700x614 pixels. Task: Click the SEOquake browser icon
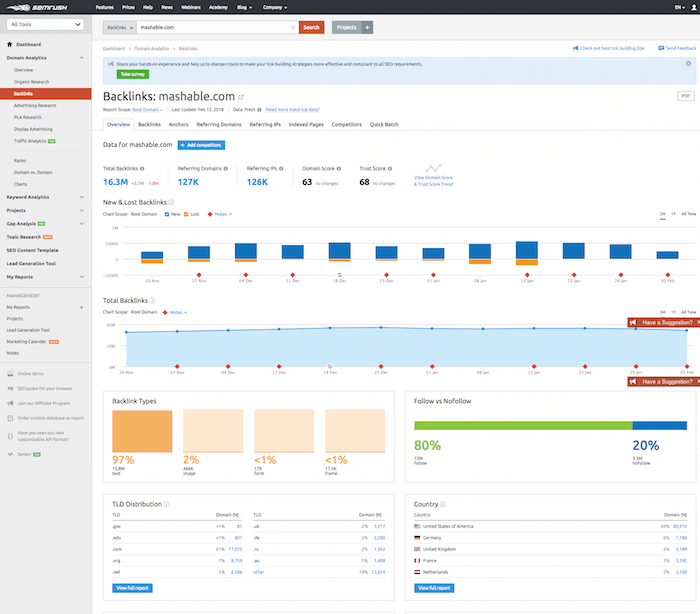[x=10, y=388]
